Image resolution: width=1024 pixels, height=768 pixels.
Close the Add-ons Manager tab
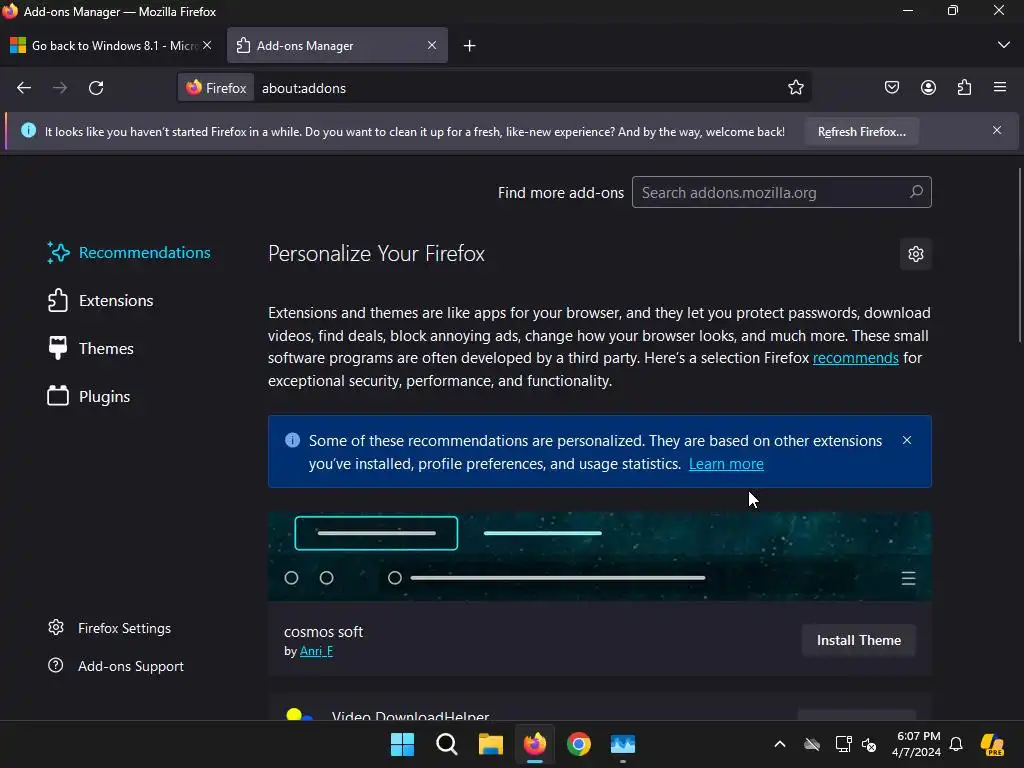click(432, 45)
